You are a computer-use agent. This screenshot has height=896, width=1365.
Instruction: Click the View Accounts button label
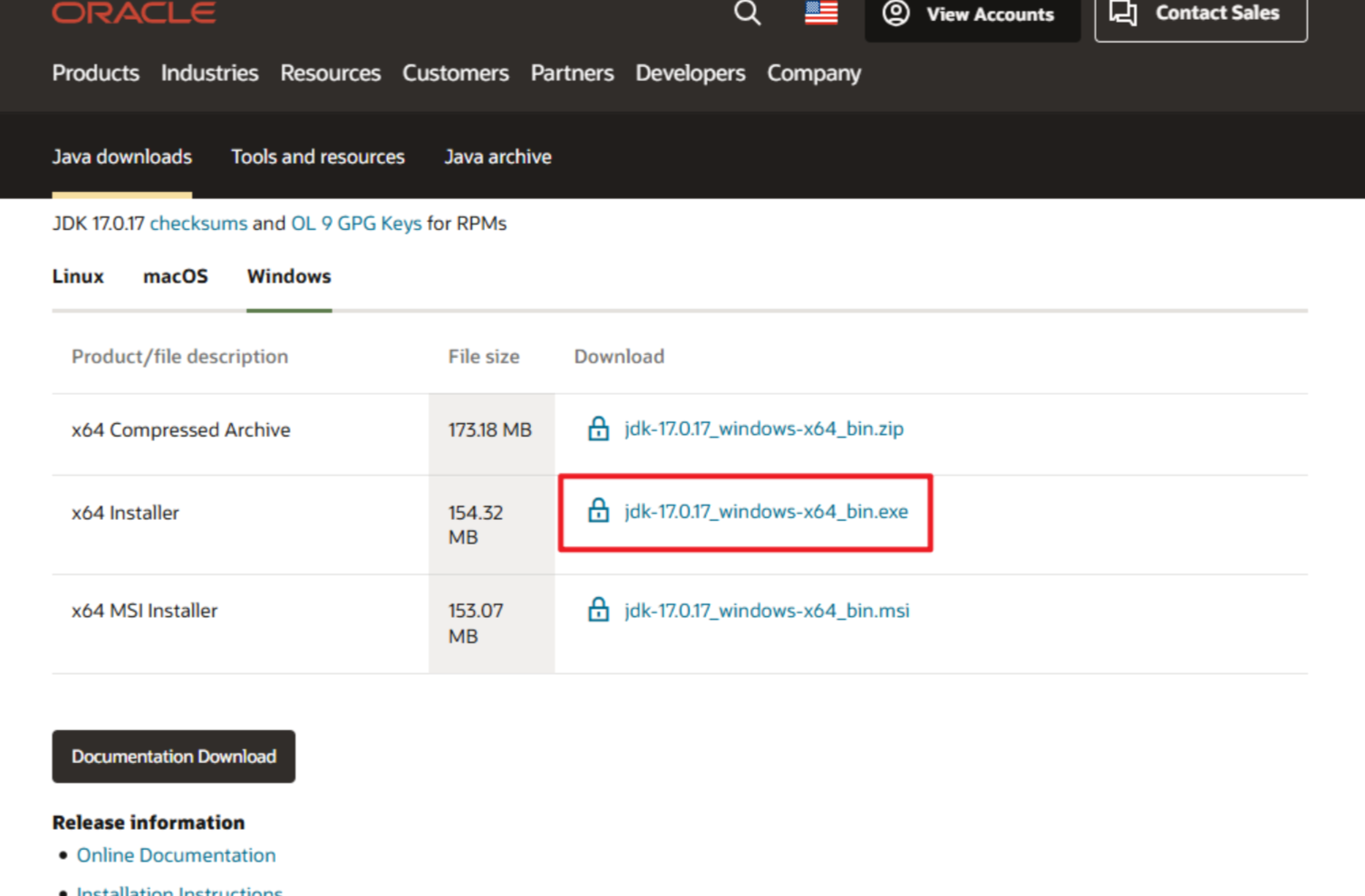coord(990,14)
